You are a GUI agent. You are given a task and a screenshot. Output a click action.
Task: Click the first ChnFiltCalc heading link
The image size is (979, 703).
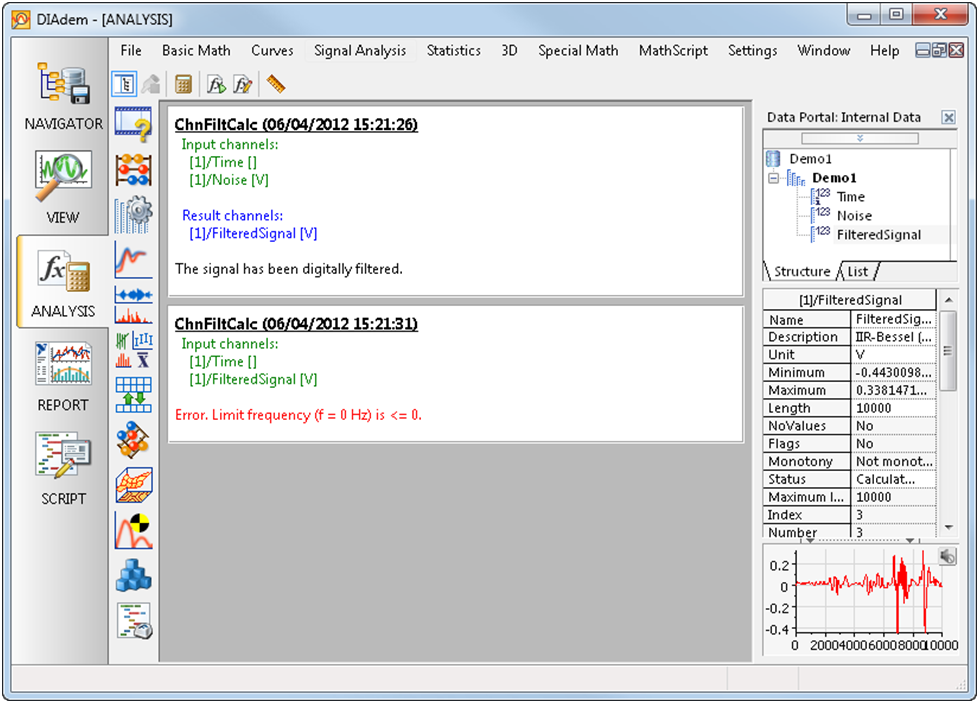pyautogui.click(x=296, y=125)
